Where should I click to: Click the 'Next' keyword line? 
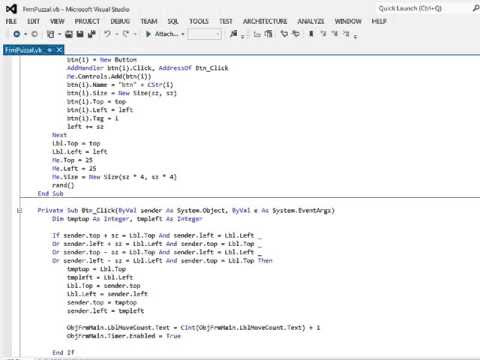[59, 135]
